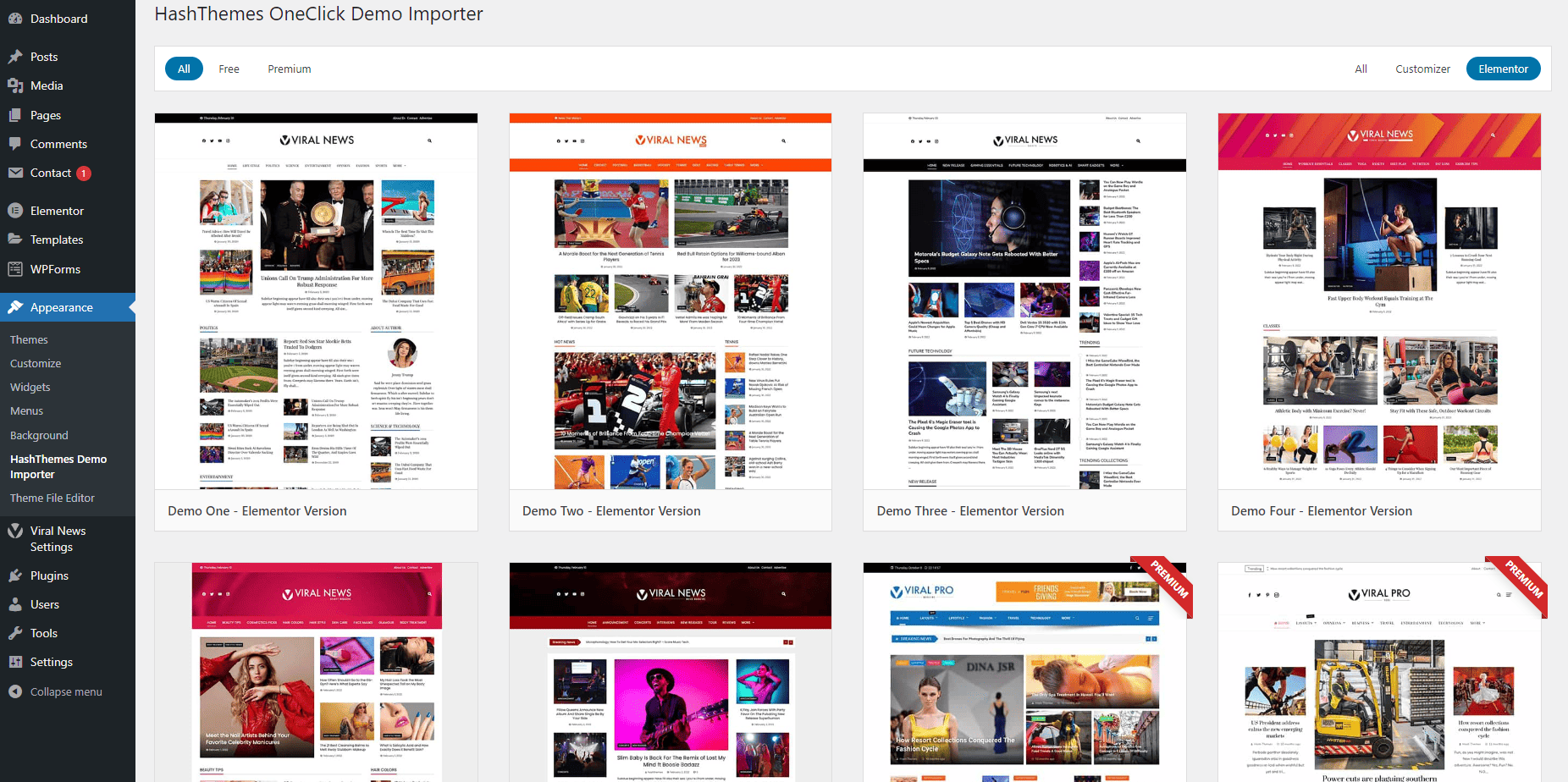Select the All builder filter on right
This screenshot has width=1568, height=782.
[x=1361, y=69]
